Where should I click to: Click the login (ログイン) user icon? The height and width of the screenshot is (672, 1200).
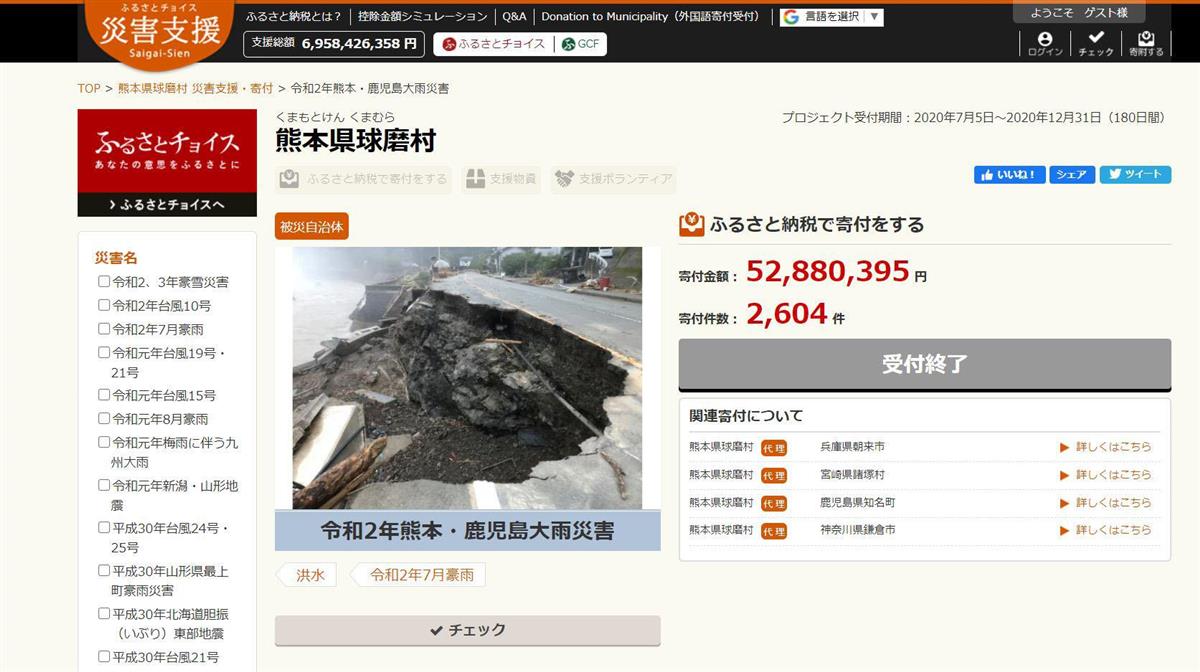coord(1045,43)
